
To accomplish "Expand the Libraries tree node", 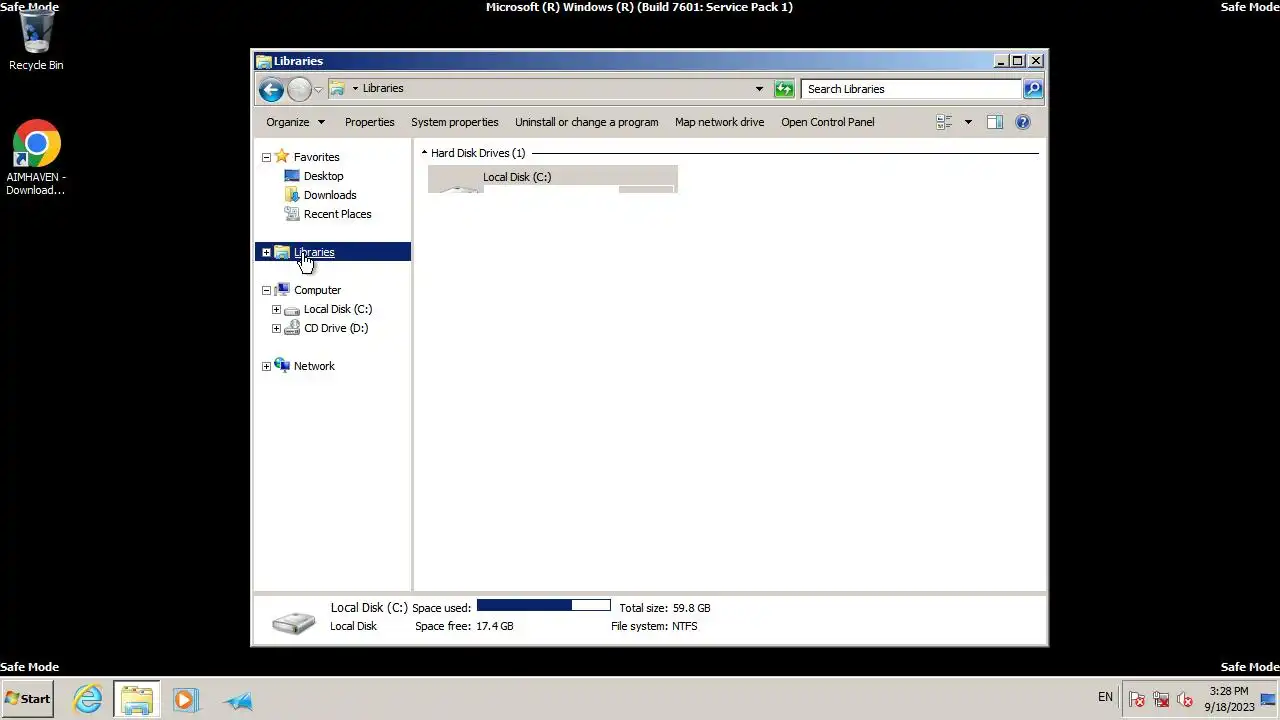I will [x=267, y=252].
